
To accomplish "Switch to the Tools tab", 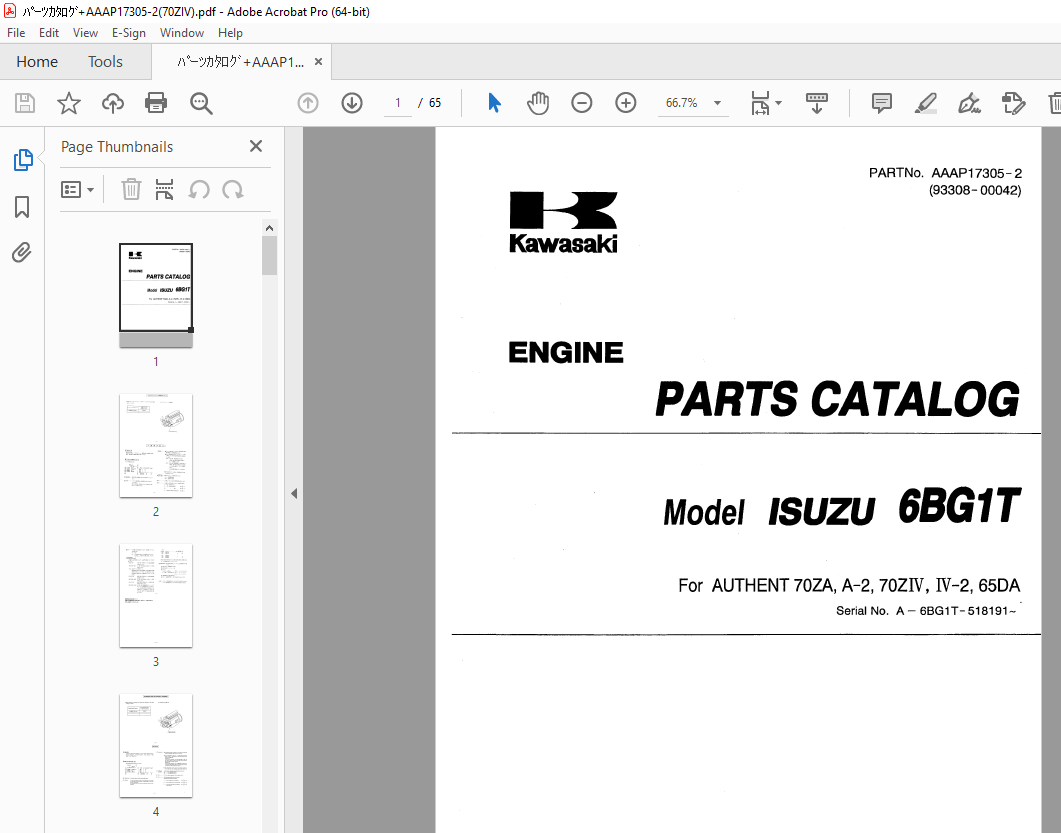I will 105,62.
